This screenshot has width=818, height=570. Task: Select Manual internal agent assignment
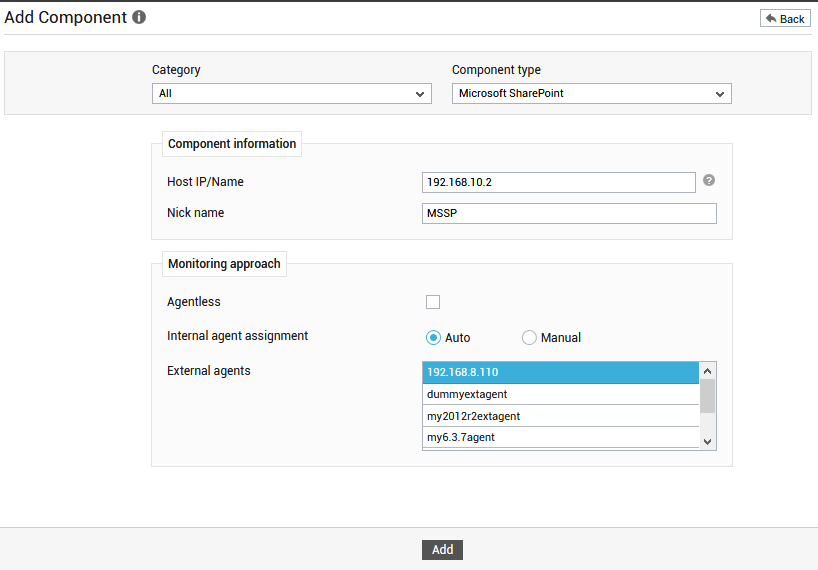529,338
